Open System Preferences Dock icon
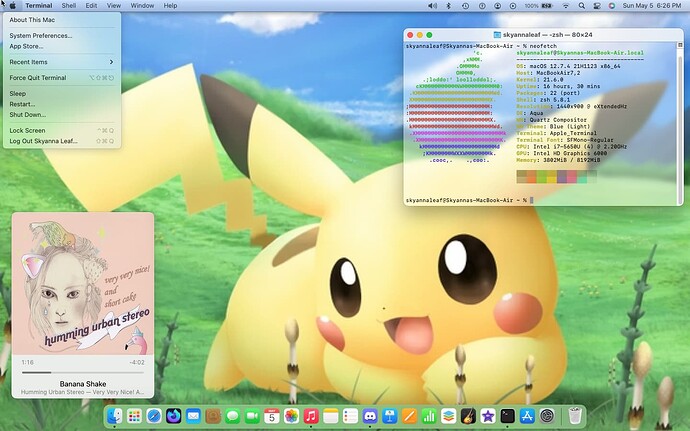Viewport: 690px width, 431px height. click(547, 416)
